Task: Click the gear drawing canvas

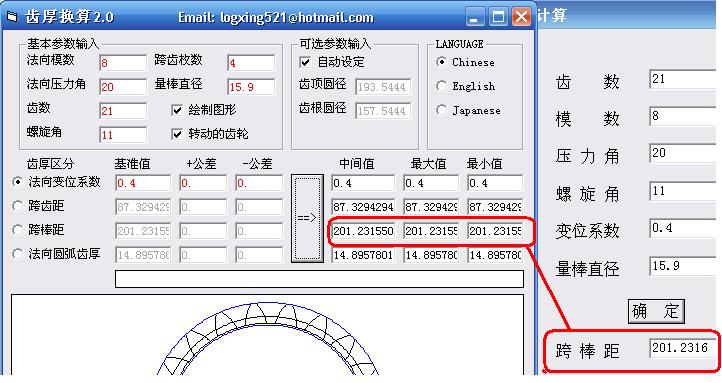Action: 268,335
